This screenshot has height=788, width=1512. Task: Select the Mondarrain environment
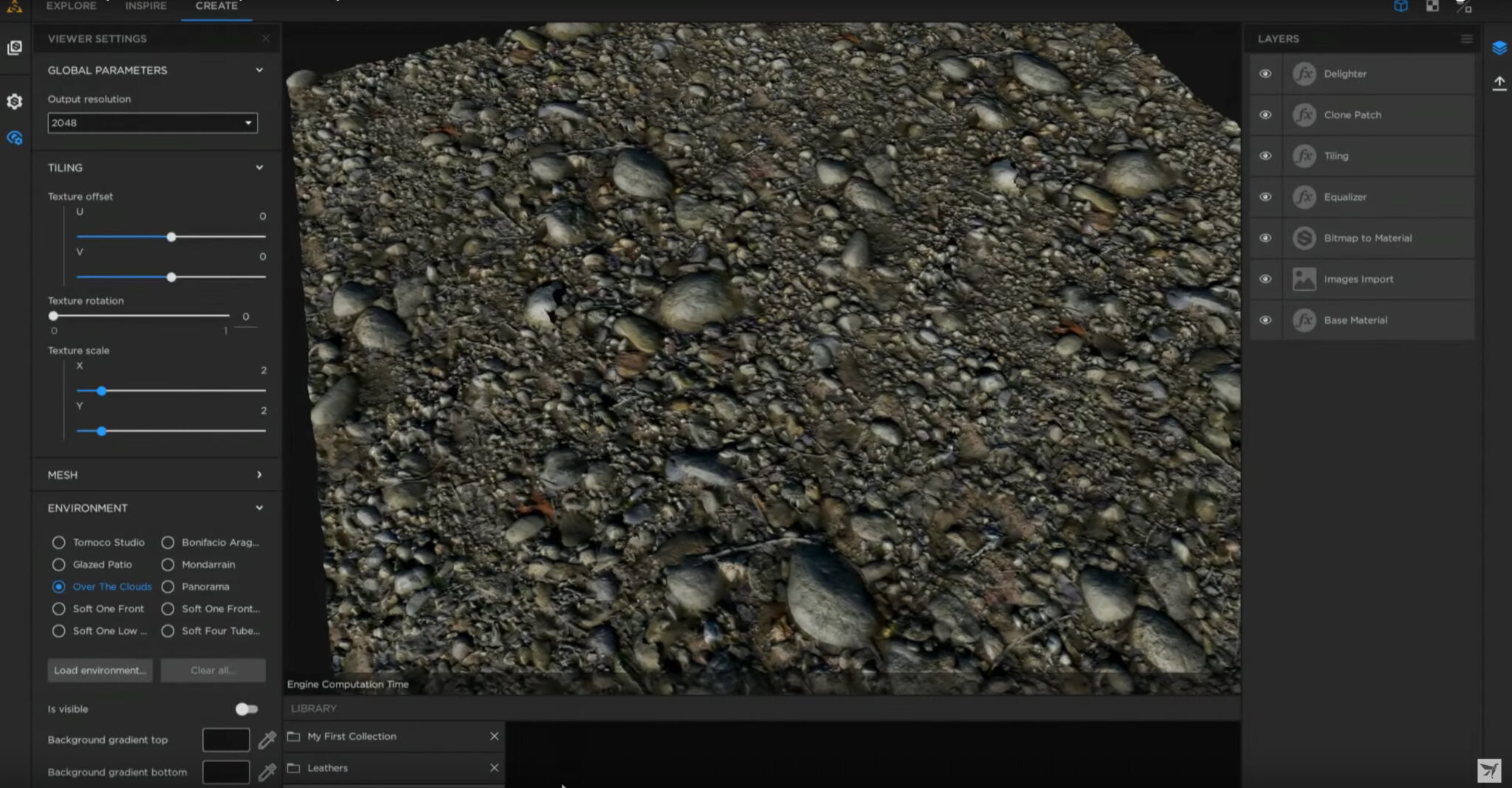point(168,564)
